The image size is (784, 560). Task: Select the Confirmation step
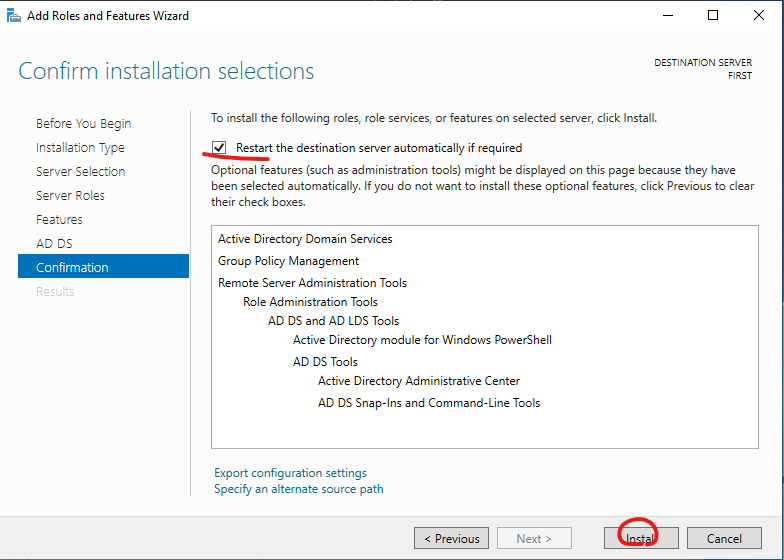[104, 266]
